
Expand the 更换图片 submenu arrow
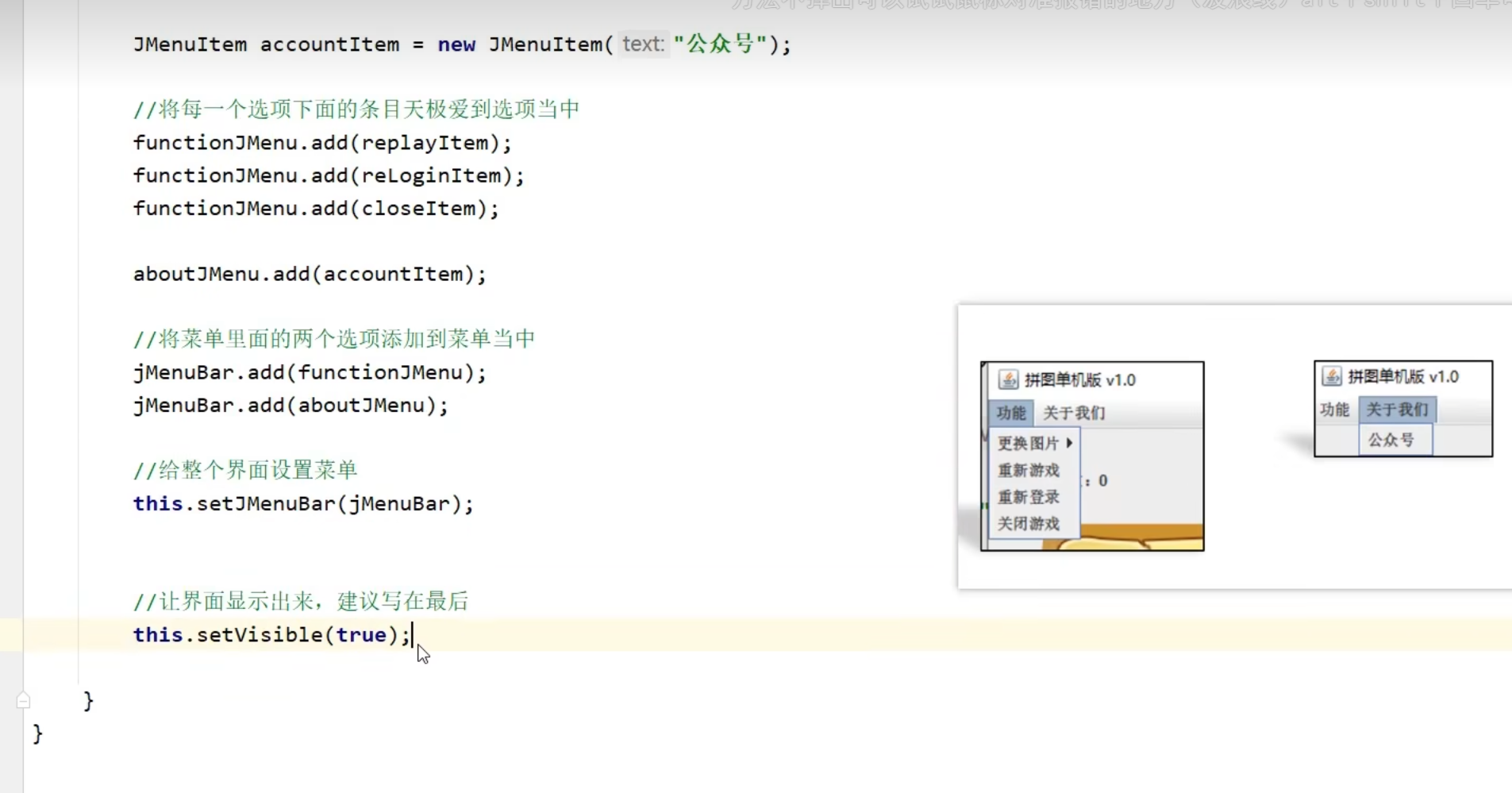point(1069,443)
